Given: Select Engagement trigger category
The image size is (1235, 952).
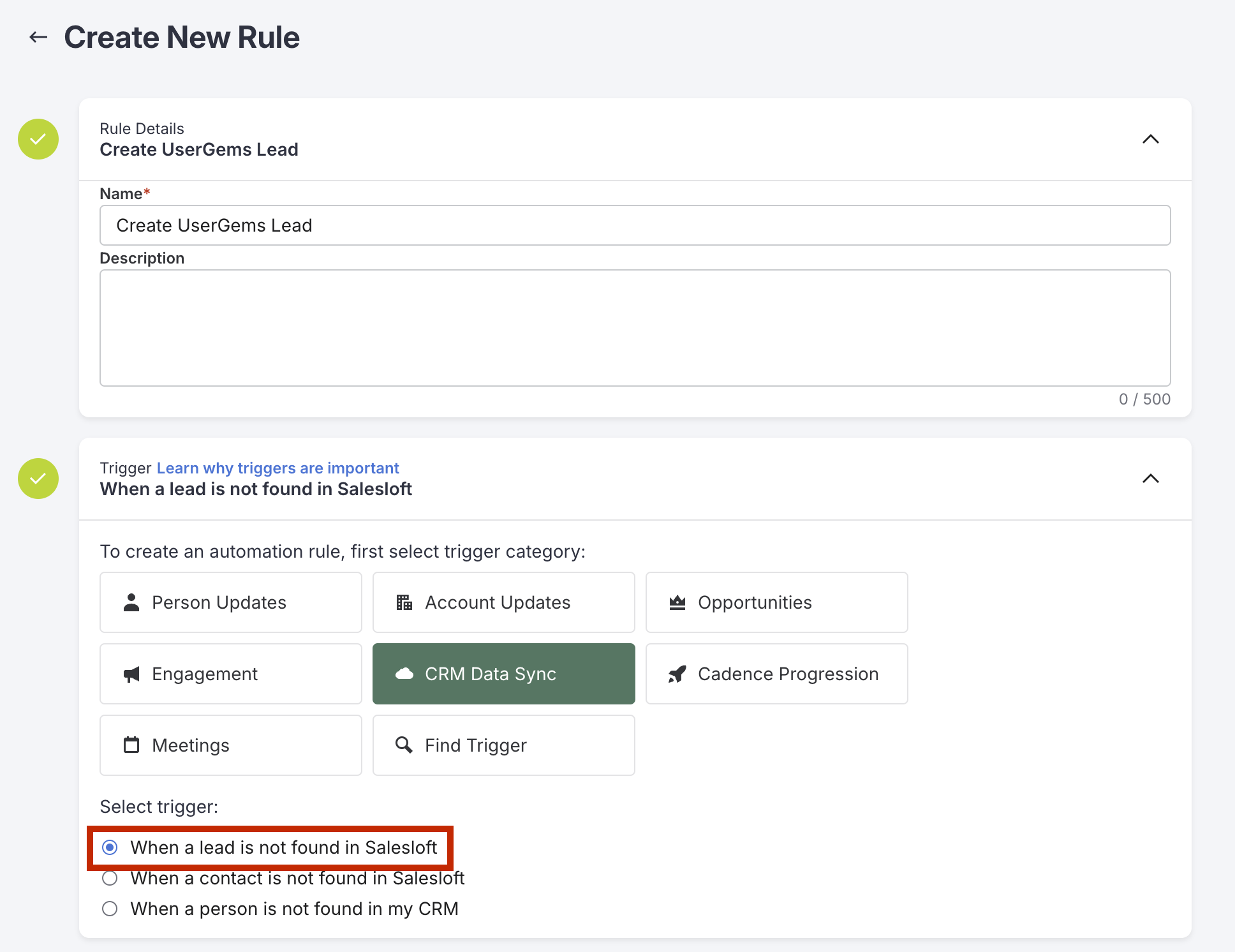Looking at the screenshot, I should click(x=231, y=674).
